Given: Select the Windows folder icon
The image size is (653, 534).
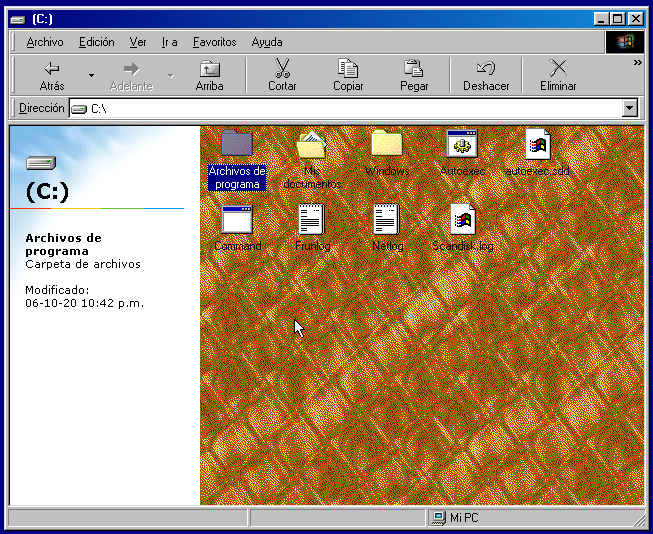Looking at the screenshot, I should [x=387, y=143].
